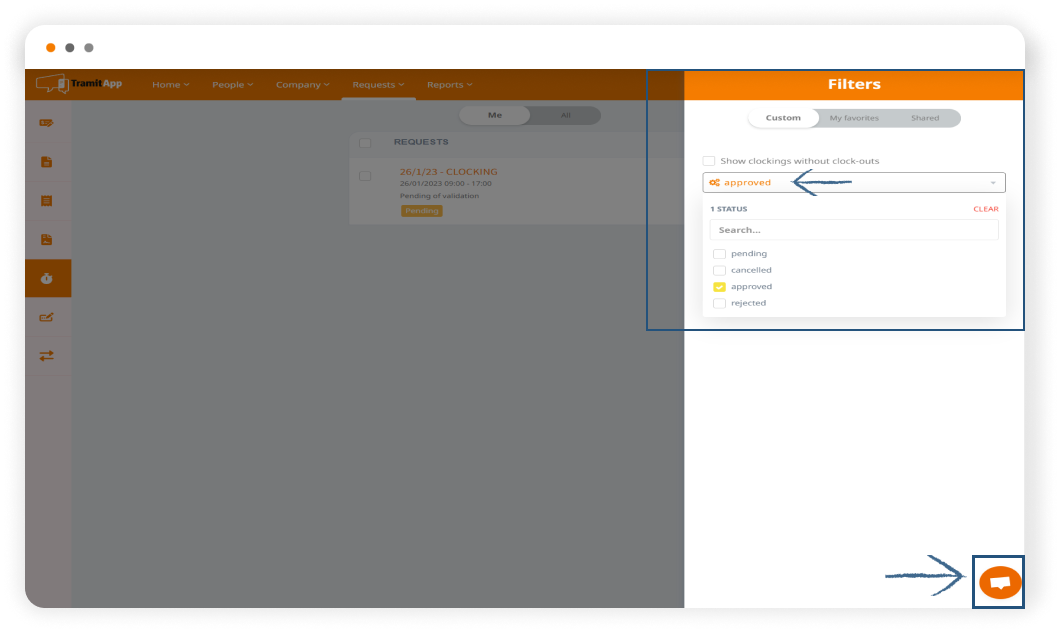Check the pending status option
The width and height of the screenshot is (1061, 633).
click(x=719, y=254)
